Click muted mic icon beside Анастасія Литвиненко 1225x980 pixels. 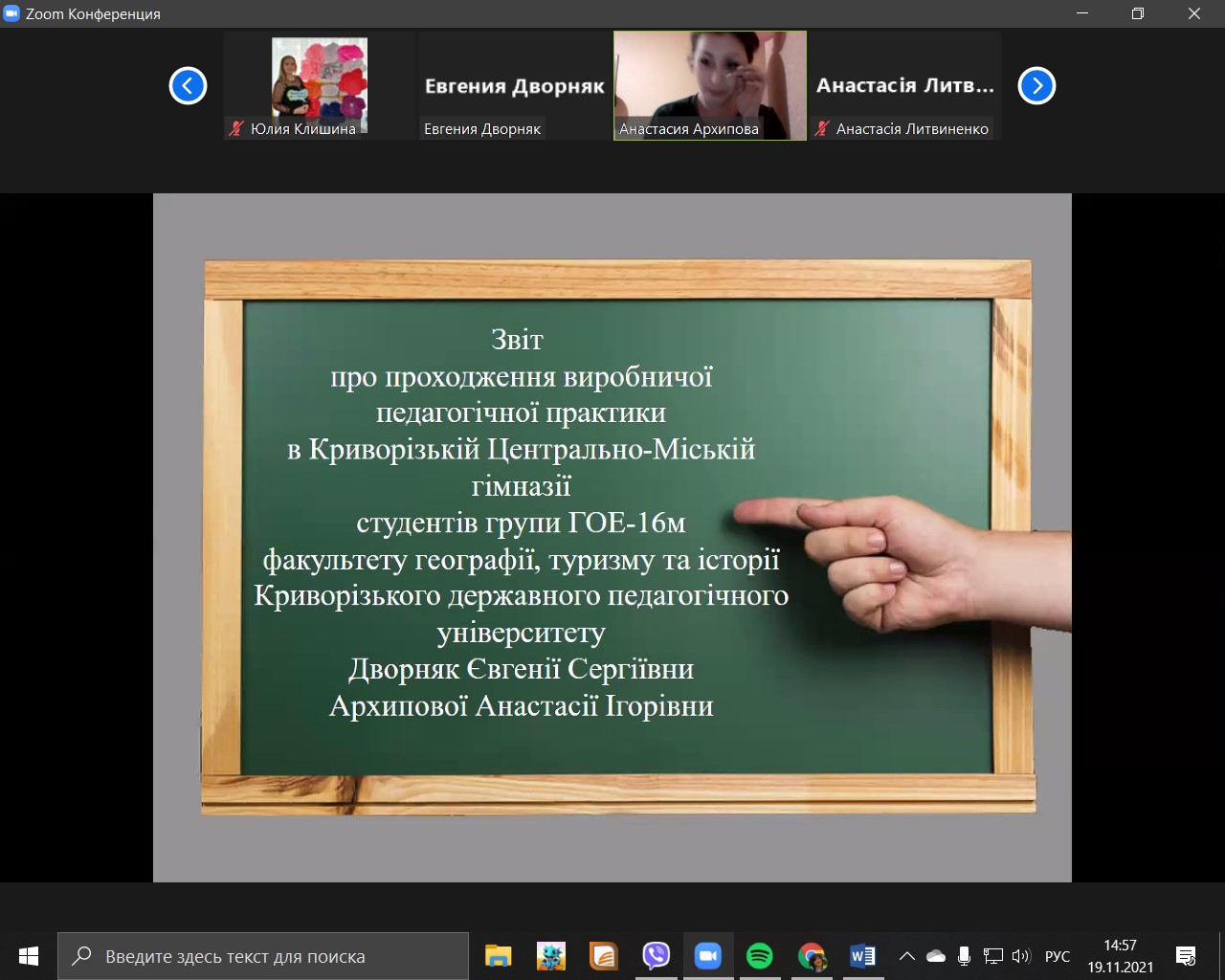822,128
